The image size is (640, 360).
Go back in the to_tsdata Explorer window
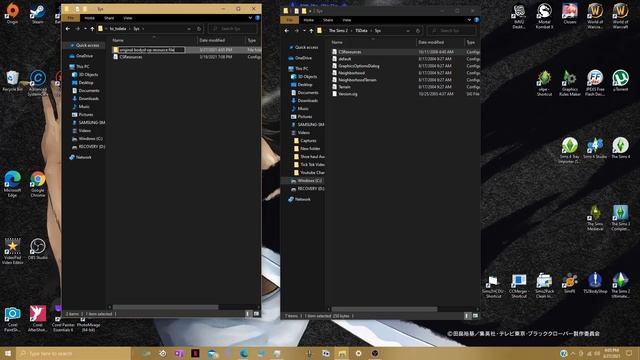(x=68, y=29)
